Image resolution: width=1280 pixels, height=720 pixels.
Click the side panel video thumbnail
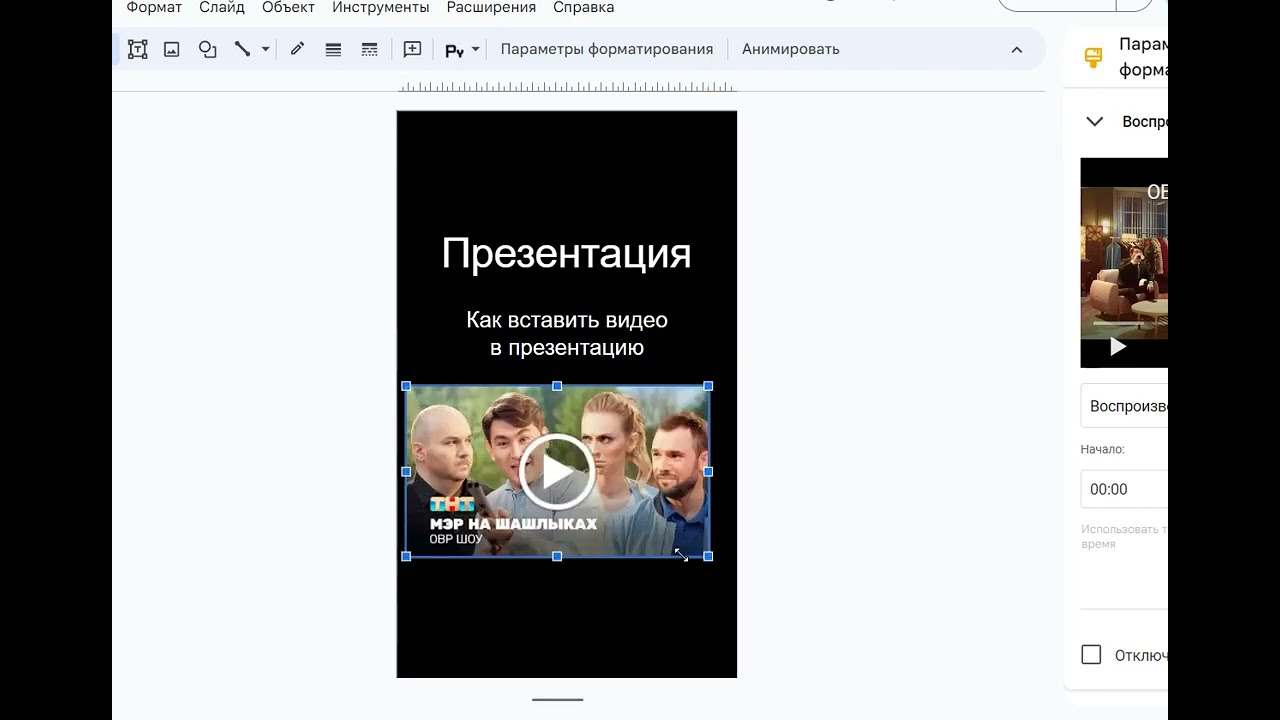pos(1124,263)
